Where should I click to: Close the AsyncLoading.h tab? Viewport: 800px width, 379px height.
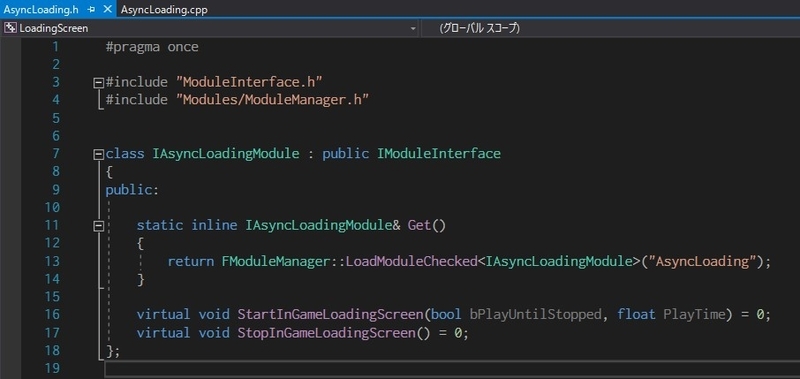coord(107,10)
